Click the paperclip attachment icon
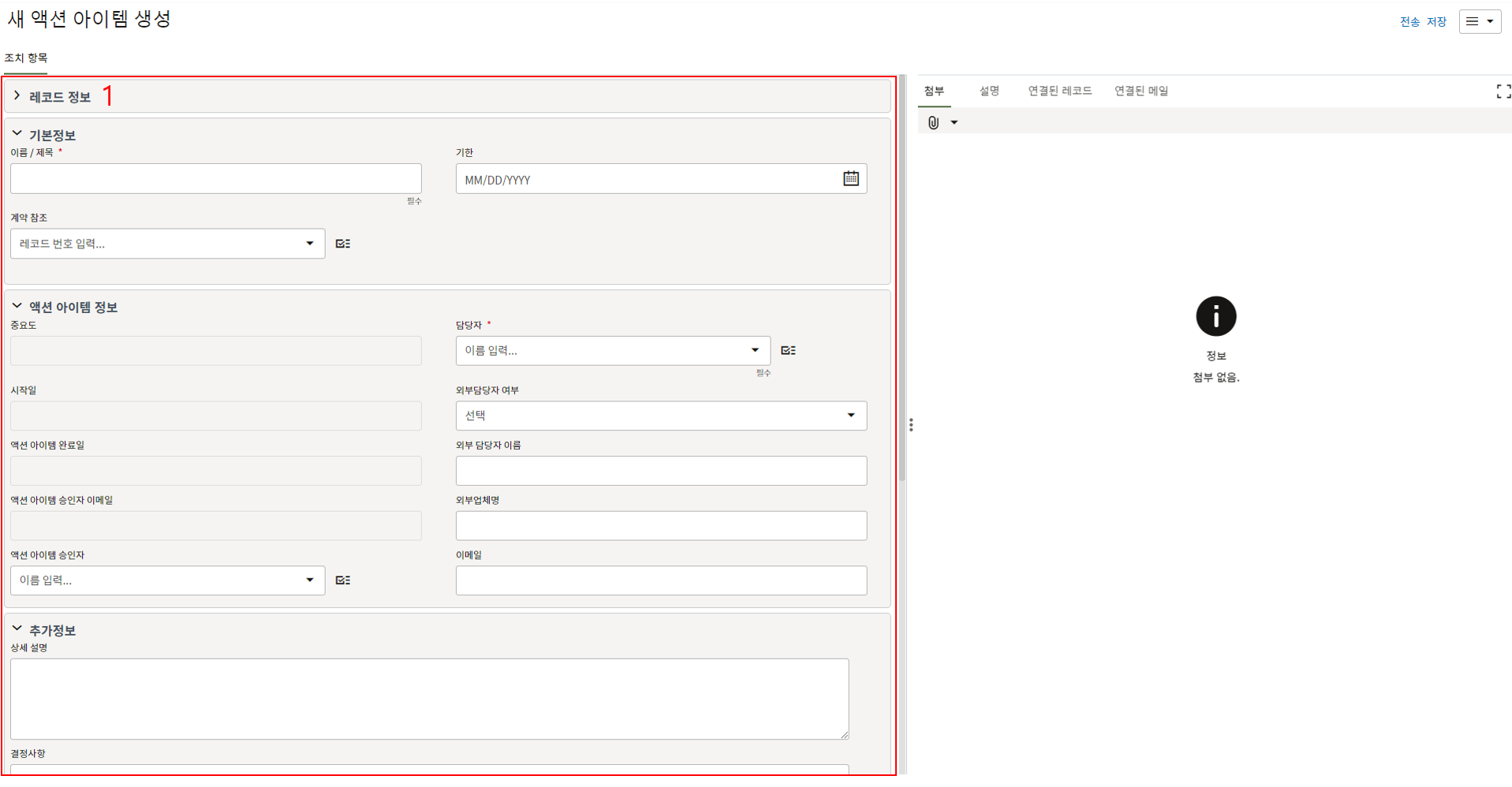1512x787 pixels. [x=933, y=122]
